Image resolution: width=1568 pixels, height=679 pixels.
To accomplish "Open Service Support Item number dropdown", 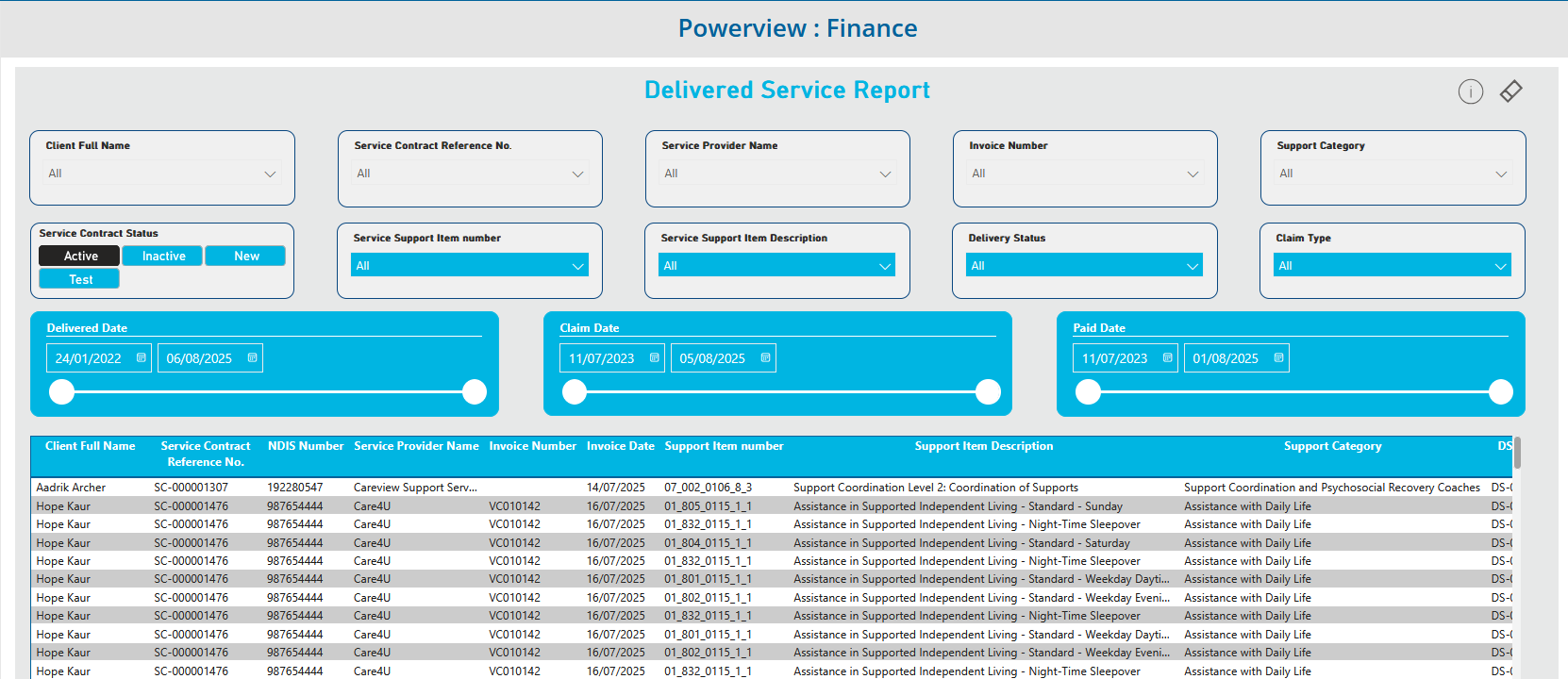I will 470,265.
